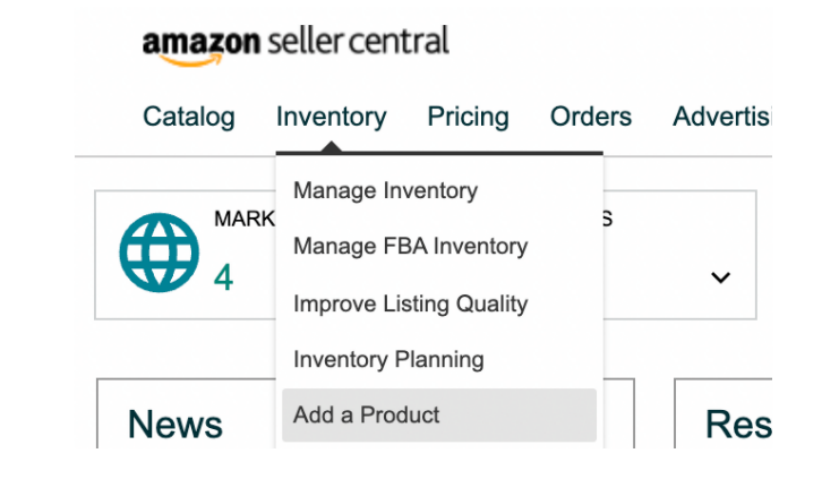Image resolution: width=822 pixels, height=479 pixels.
Task: Open the Advertising menu
Action: point(722,116)
